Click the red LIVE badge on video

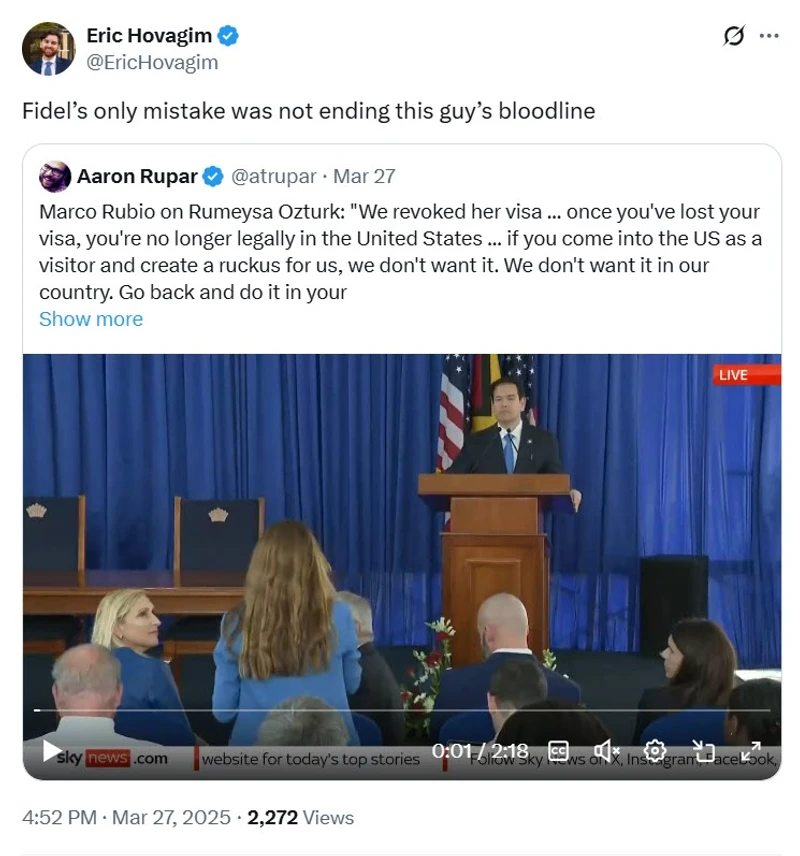[x=746, y=375]
